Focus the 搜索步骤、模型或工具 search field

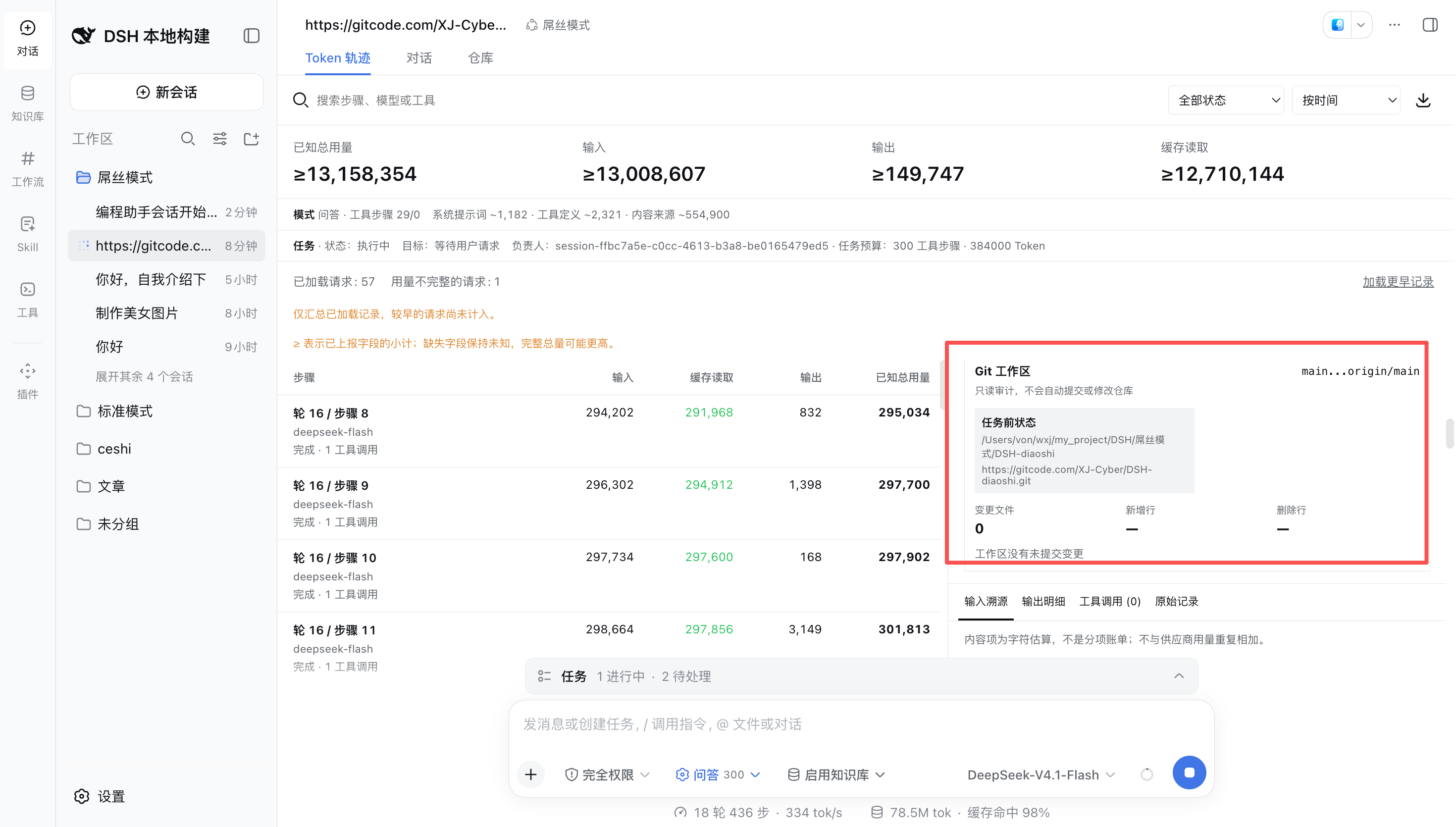(x=727, y=101)
